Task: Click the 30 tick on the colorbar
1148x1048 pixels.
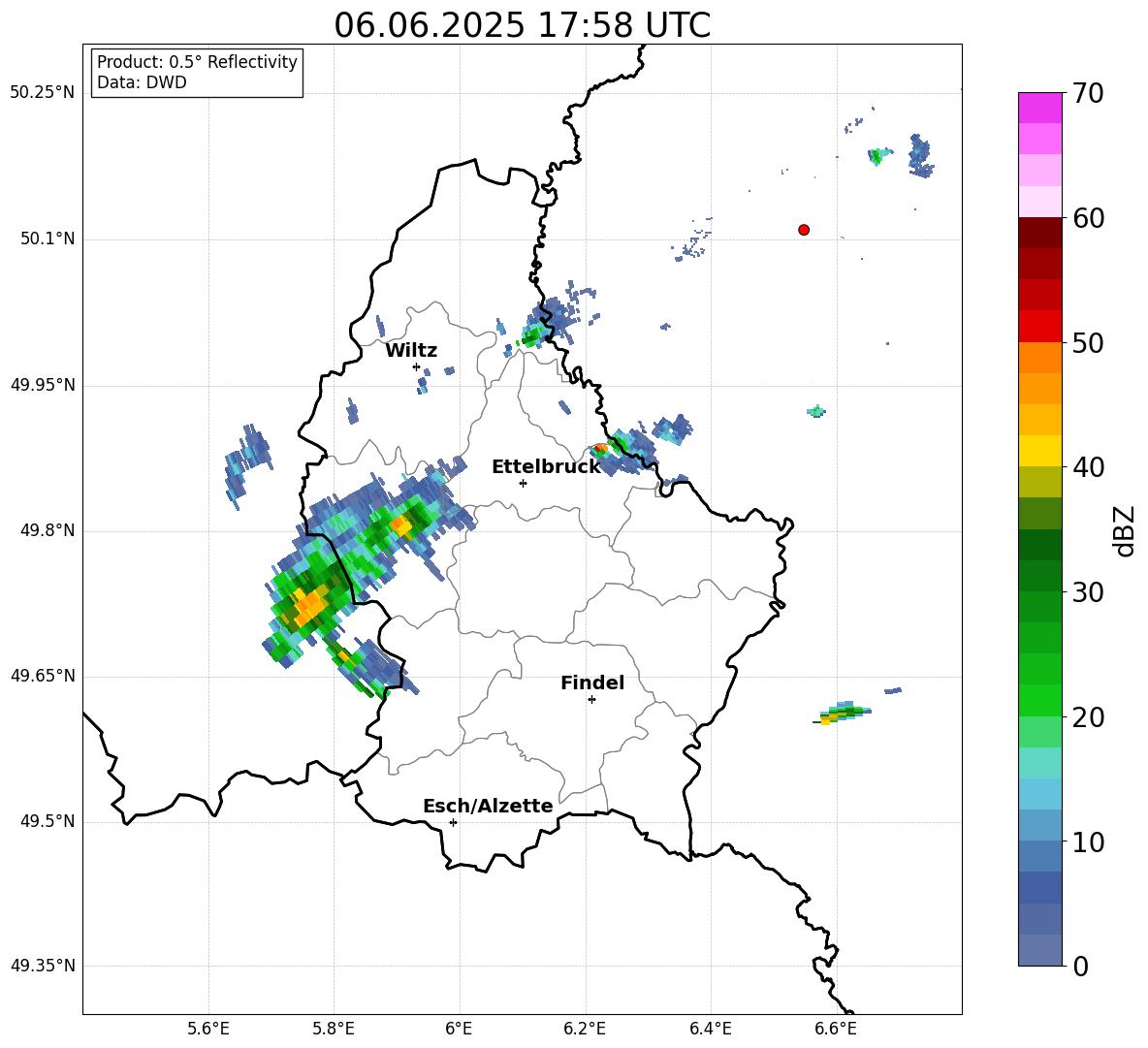Action: [1088, 592]
